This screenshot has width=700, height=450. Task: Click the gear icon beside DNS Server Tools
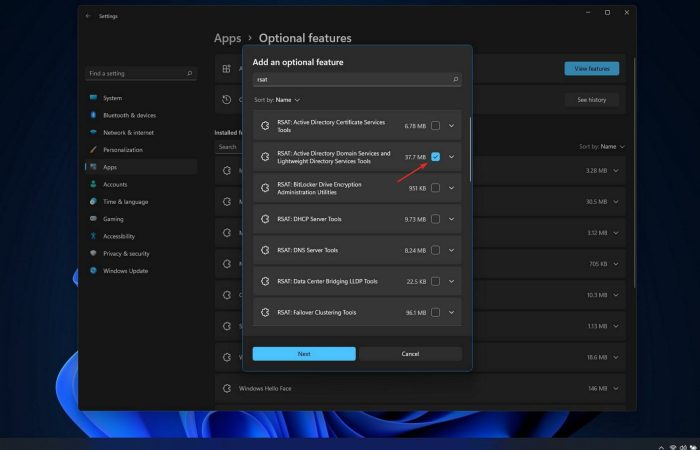(x=265, y=250)
